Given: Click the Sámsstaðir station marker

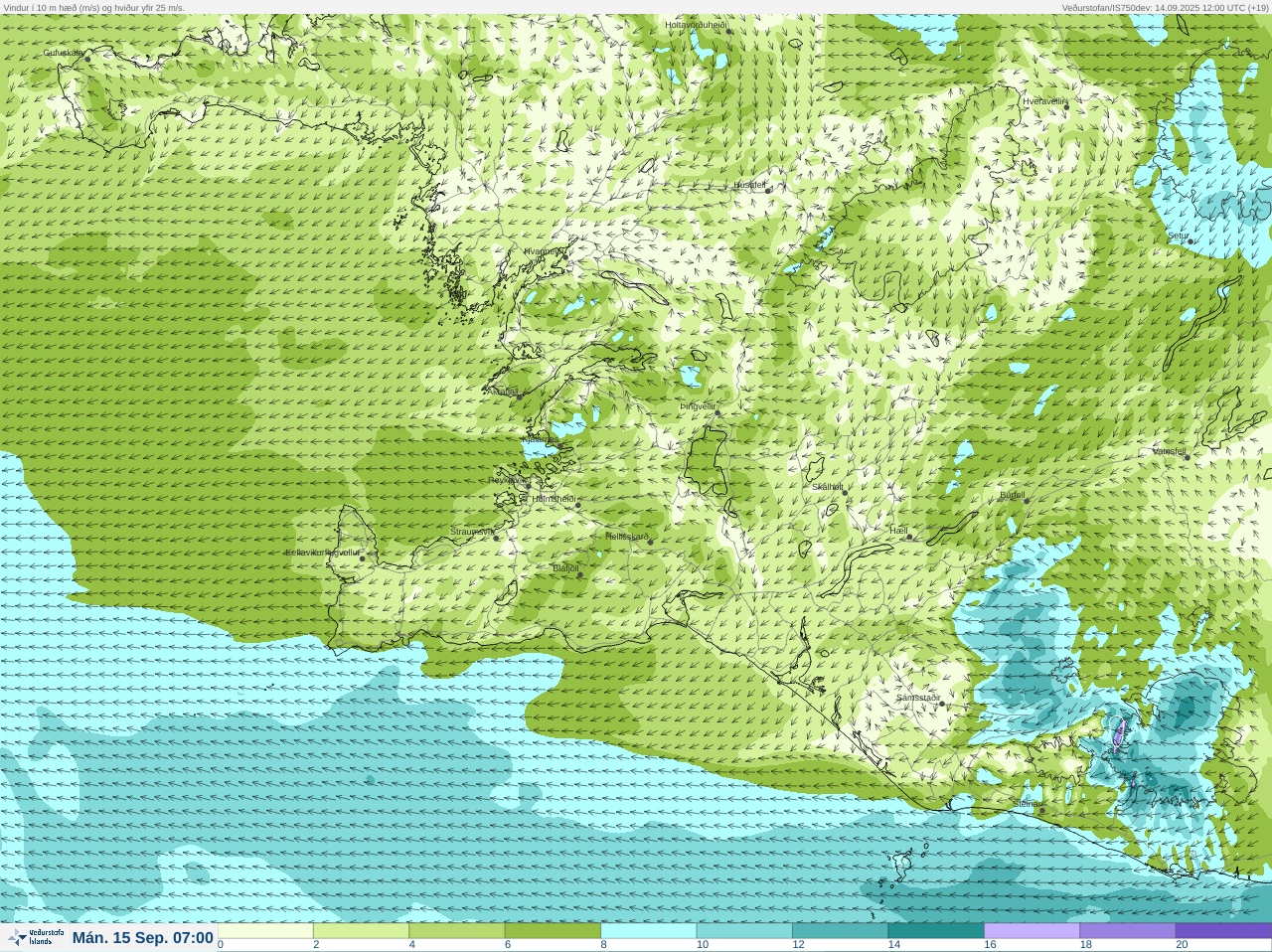Looking at the screenshot, I should (x=941, y=704).
